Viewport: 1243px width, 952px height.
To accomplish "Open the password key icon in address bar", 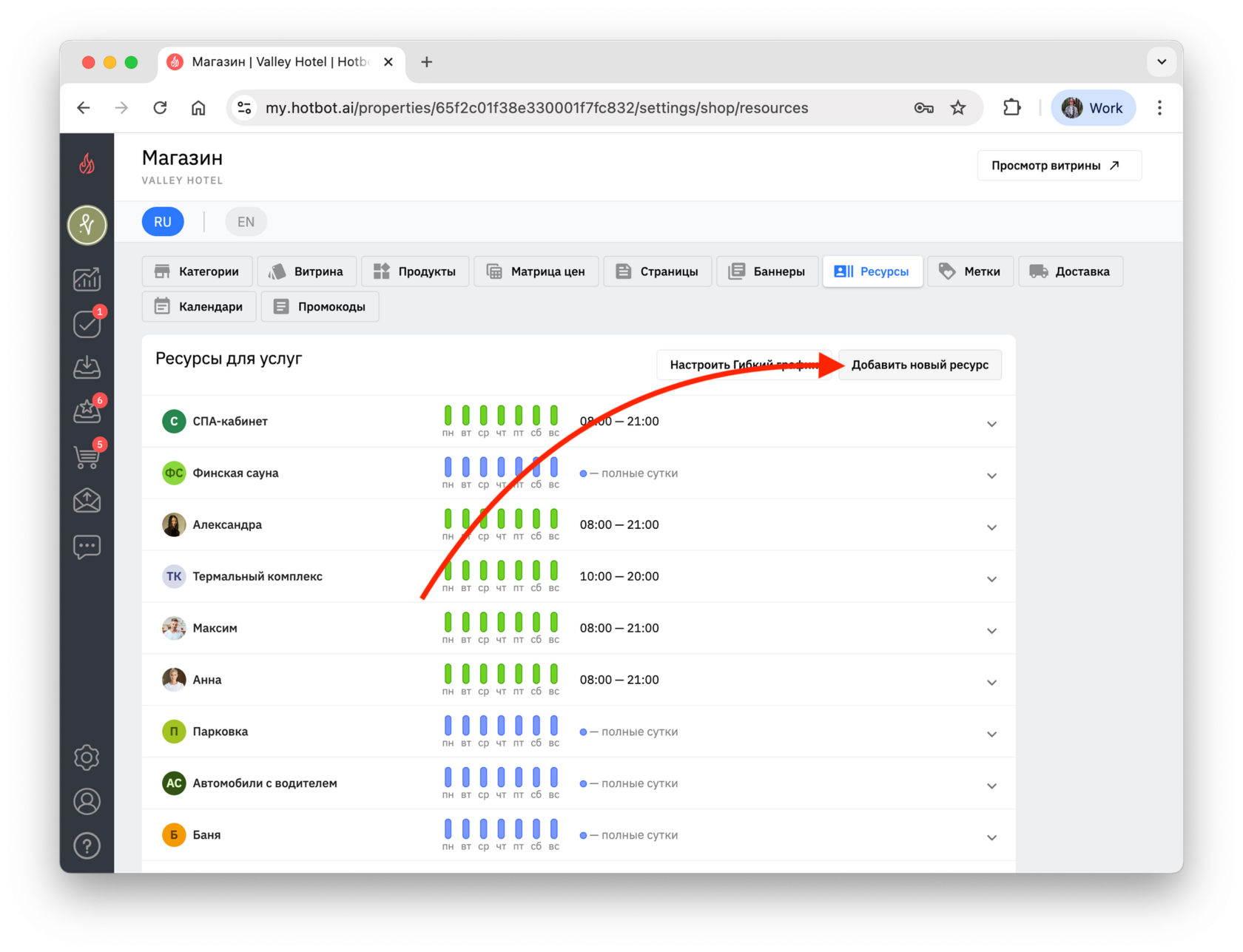I will (923, 108).
